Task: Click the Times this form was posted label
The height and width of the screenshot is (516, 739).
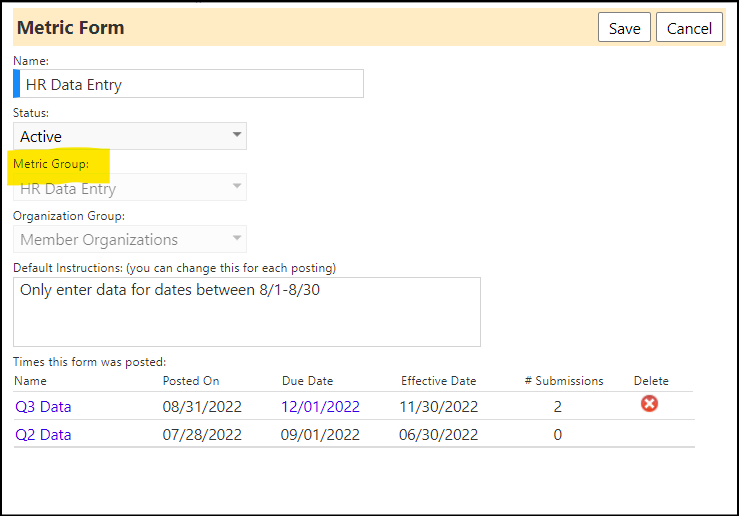Action: pos(90,361)
